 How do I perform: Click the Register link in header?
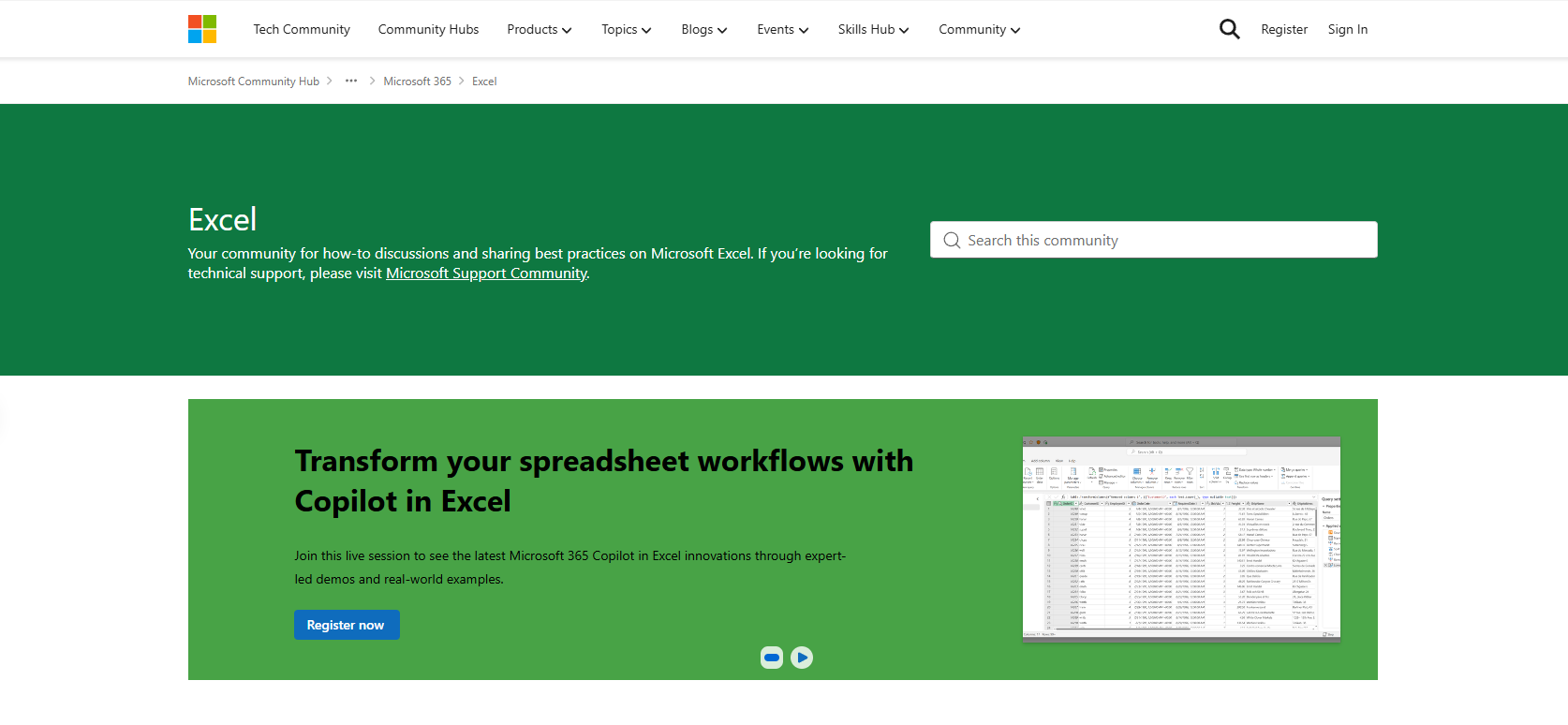tap(1284, 29)
